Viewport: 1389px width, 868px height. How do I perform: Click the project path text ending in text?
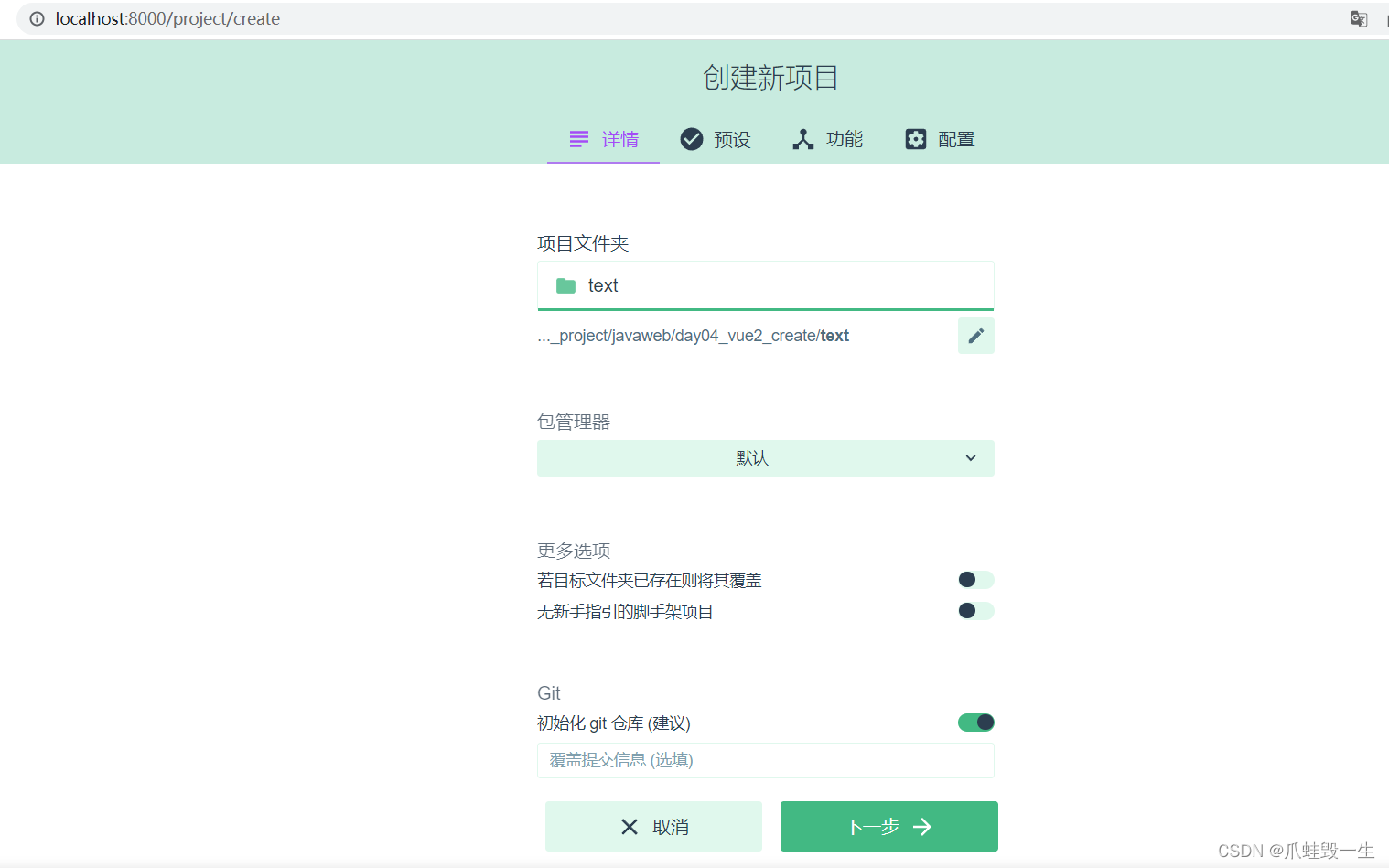[x=693, y=336]
